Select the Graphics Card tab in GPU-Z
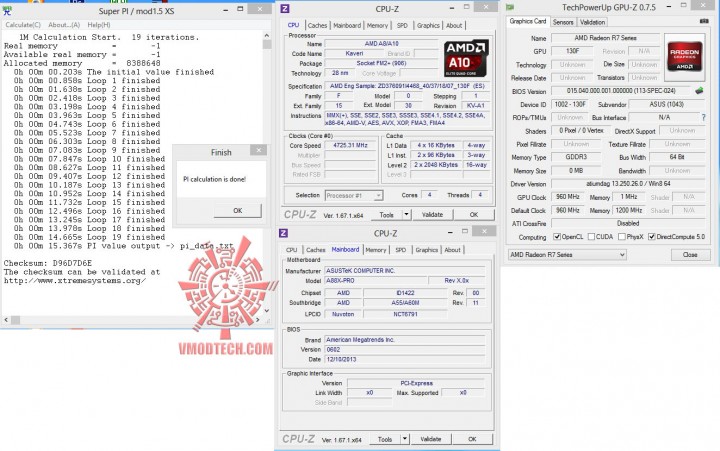 (x=528, y=21)
